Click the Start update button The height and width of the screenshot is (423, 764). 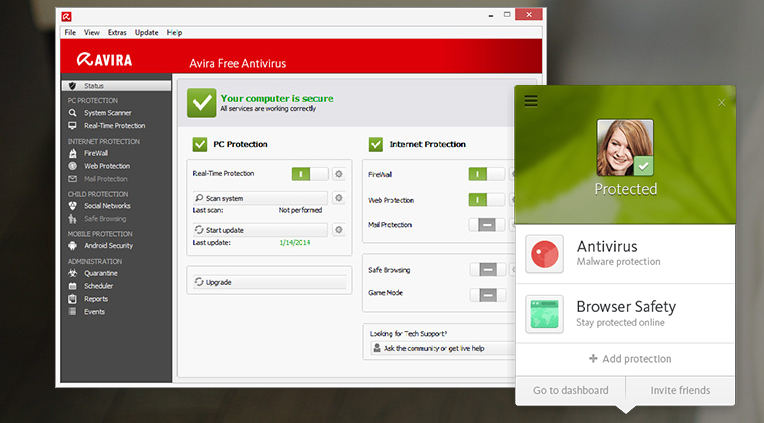(x=260, y=230)
